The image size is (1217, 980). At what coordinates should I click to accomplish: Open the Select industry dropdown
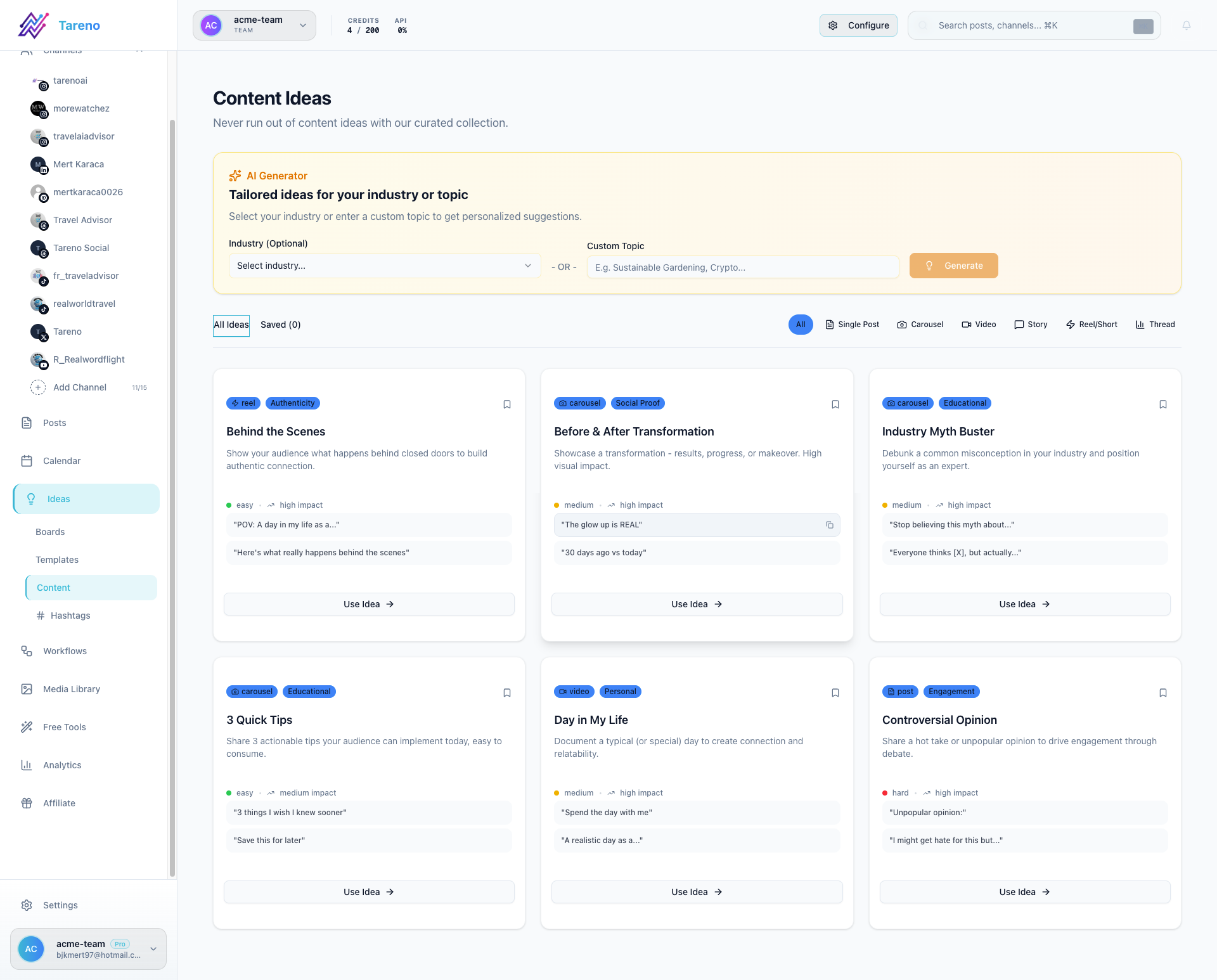pyautogui.click(x=384, y=266)
